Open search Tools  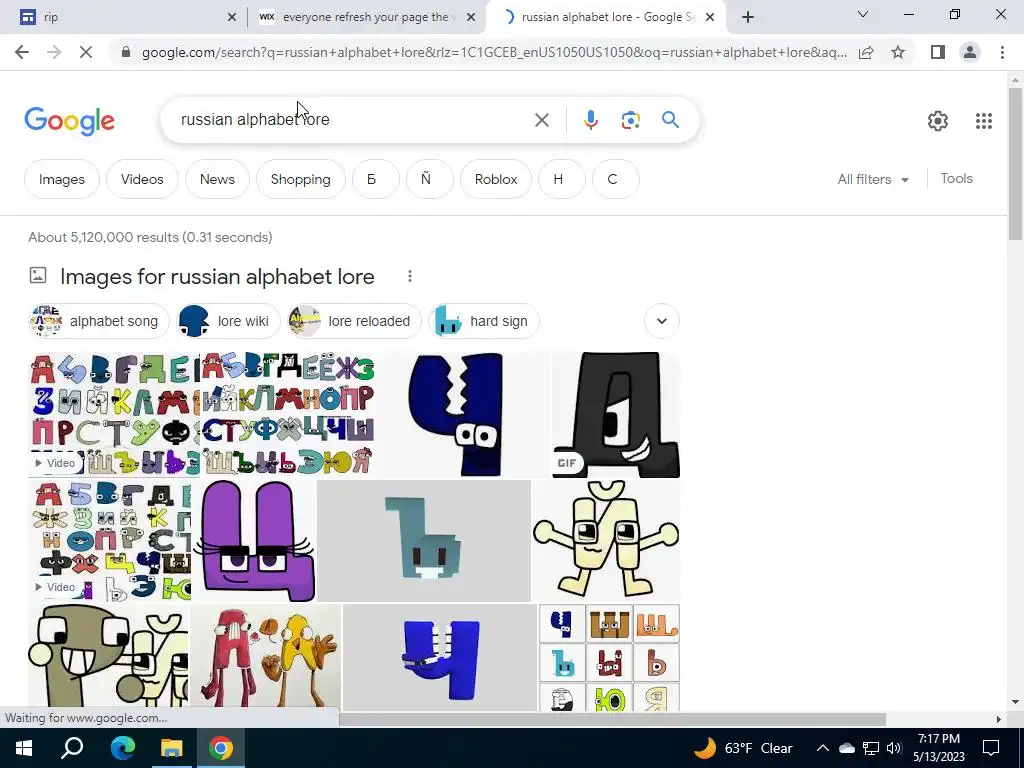(956, 178)
